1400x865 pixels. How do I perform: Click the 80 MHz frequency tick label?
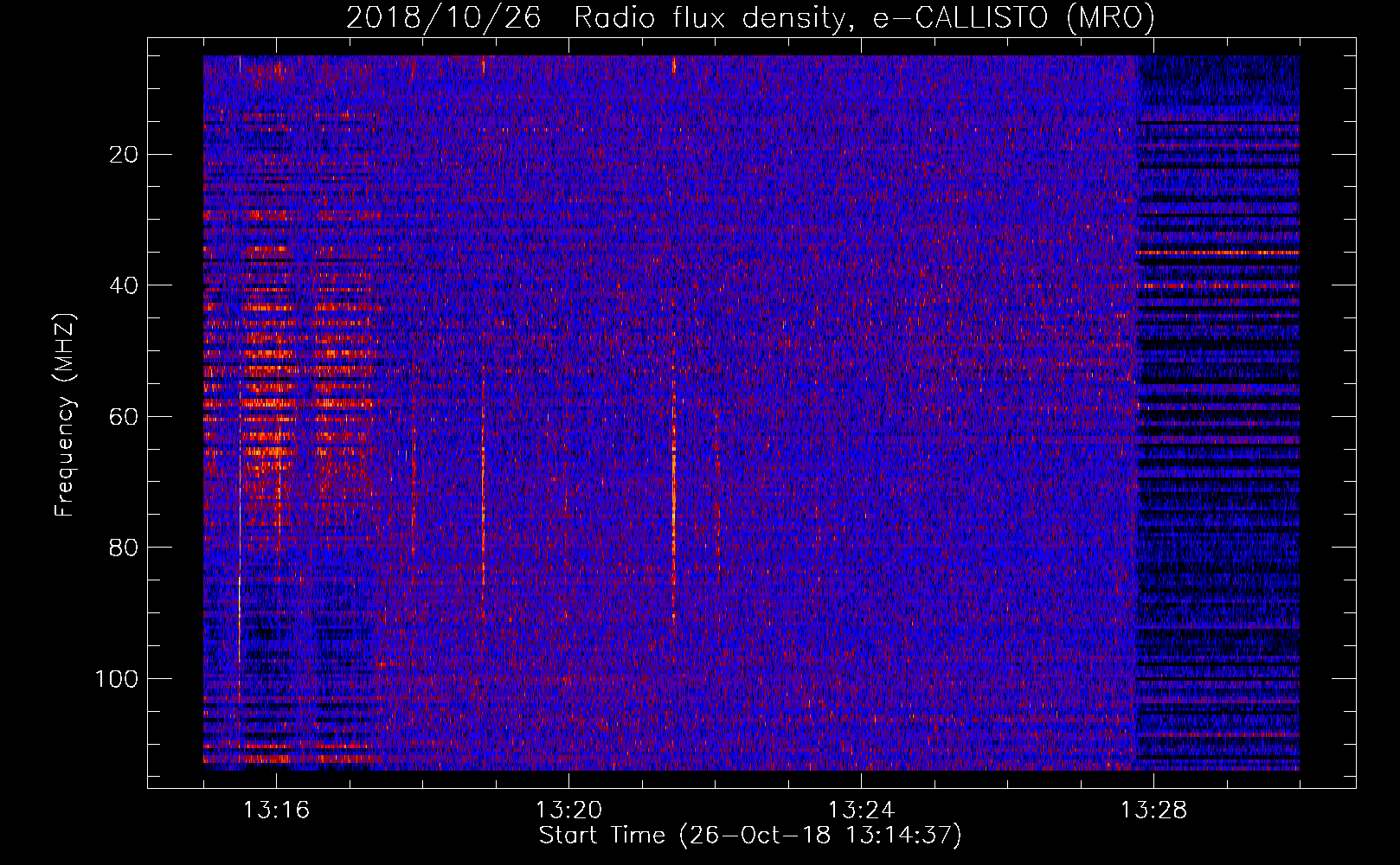click(125, 548)
